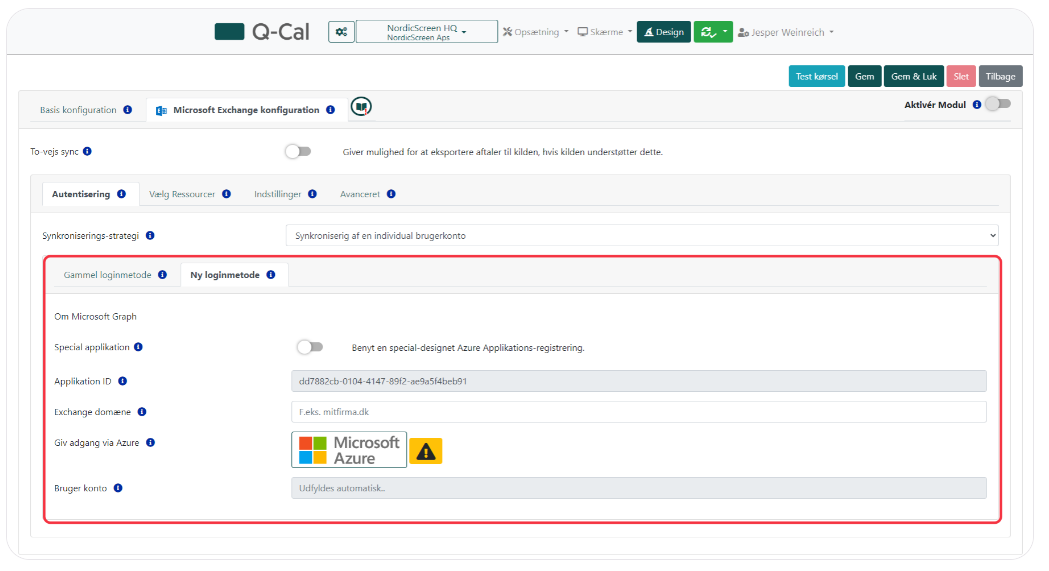
Task: Click info icon next to Ny loginmetode
Action: (271, 275)
